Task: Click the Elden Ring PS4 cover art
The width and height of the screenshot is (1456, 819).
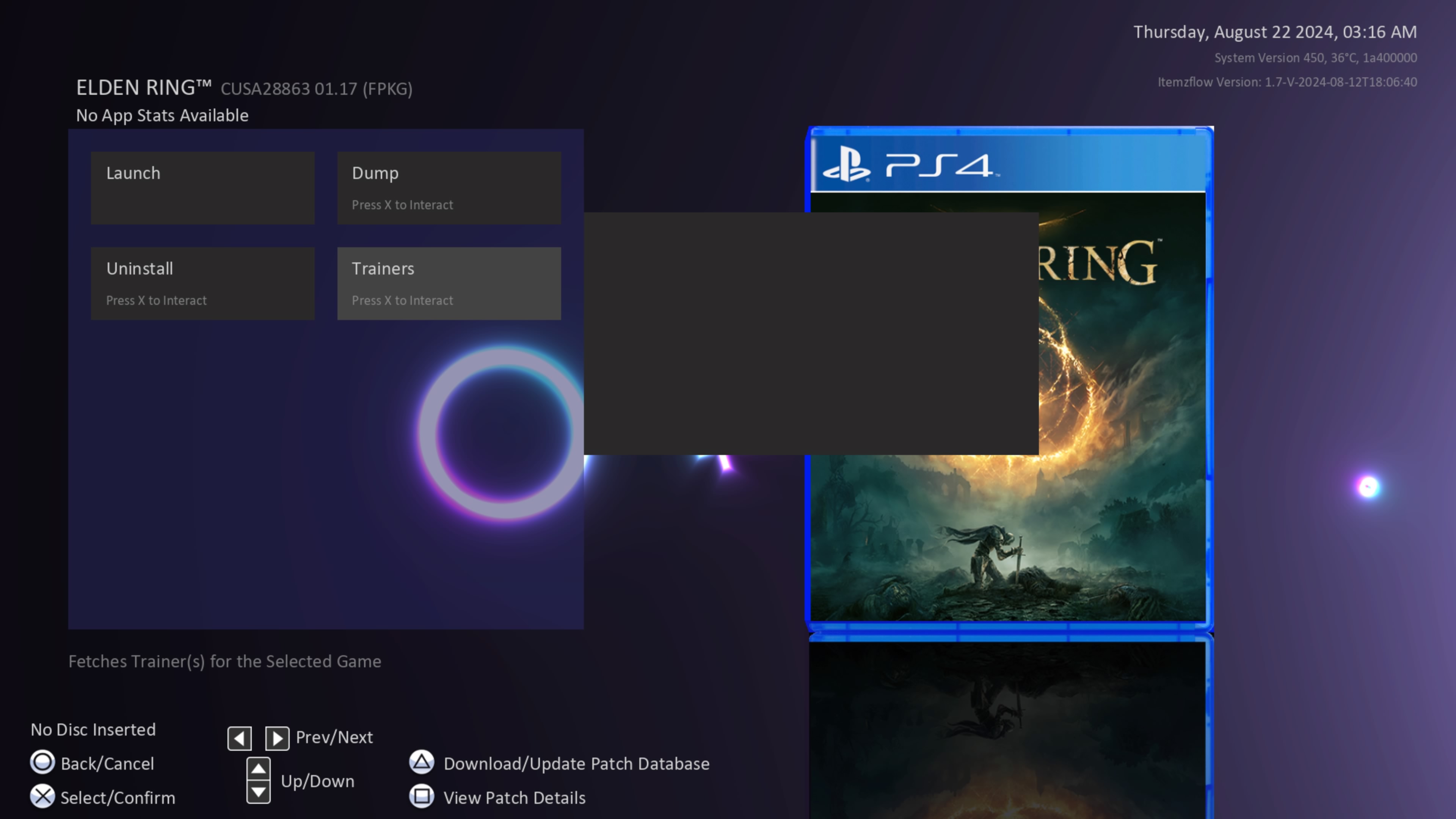Action: tap(1009, 379)
